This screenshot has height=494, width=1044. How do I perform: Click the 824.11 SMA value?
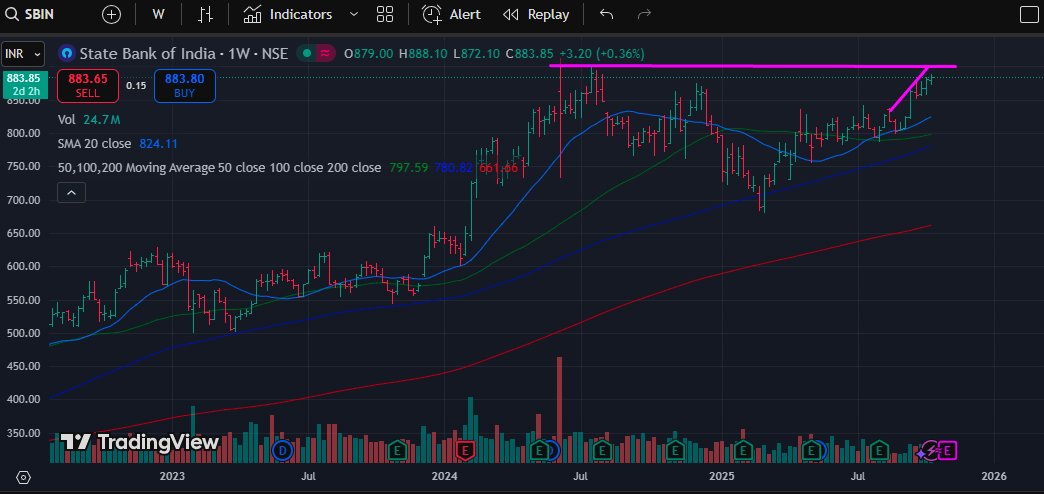point(158,144)
